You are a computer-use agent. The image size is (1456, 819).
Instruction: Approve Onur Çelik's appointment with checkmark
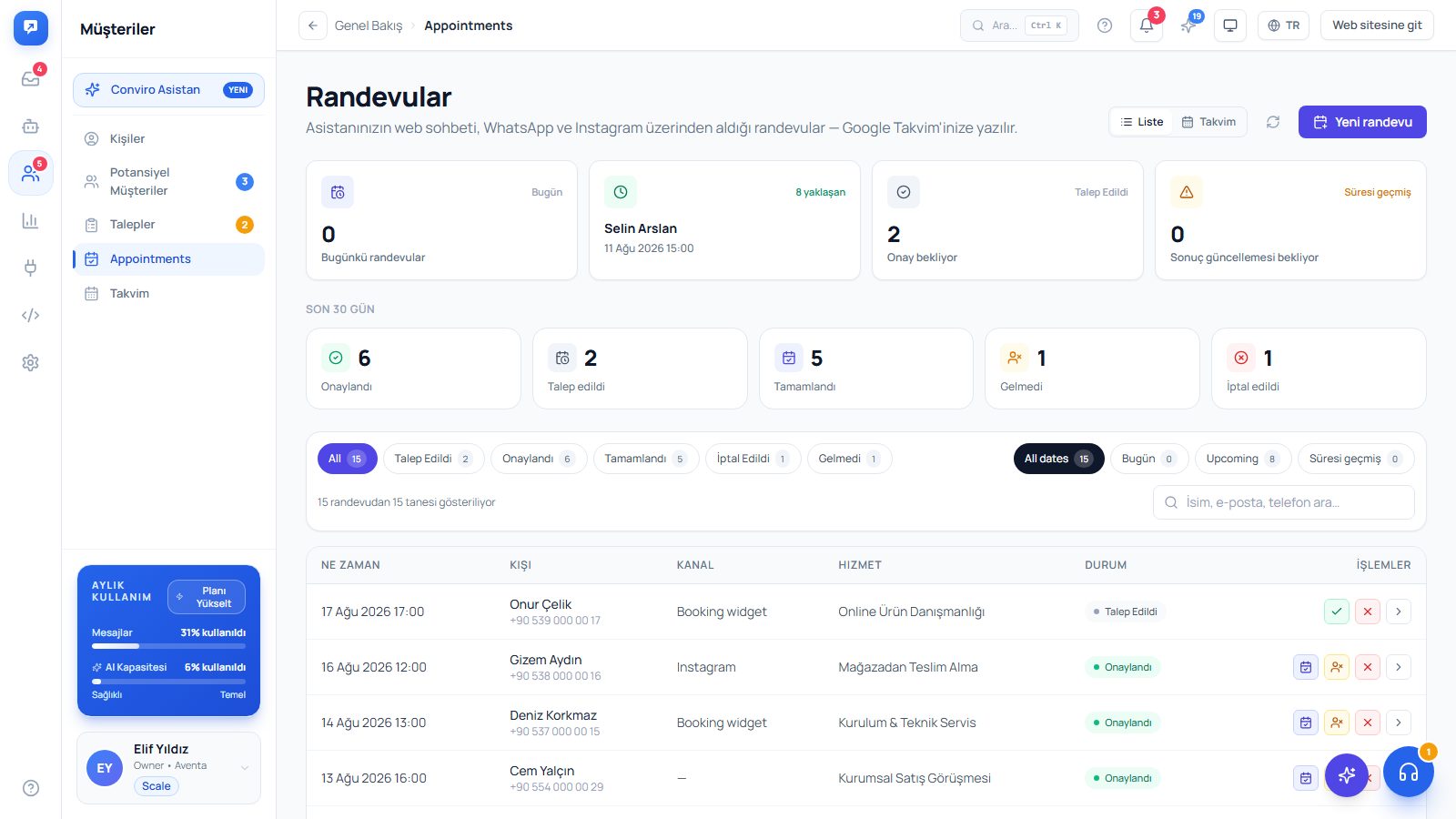coord(1336,612)
